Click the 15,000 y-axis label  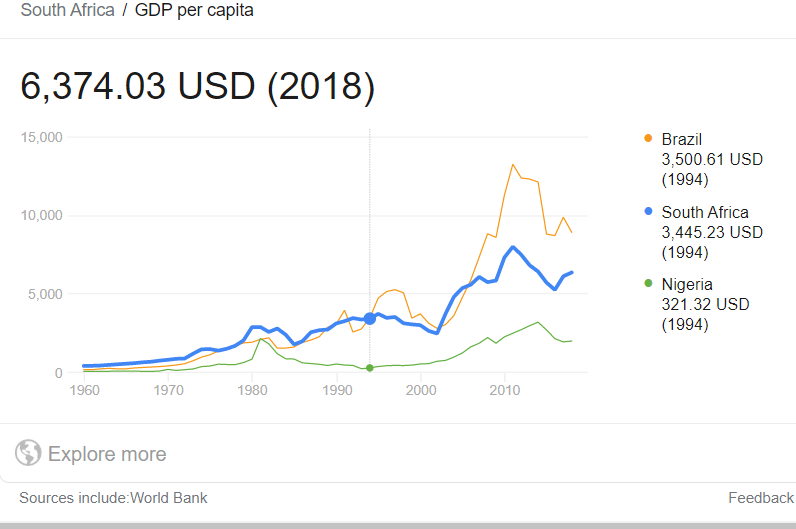point(42,137)
